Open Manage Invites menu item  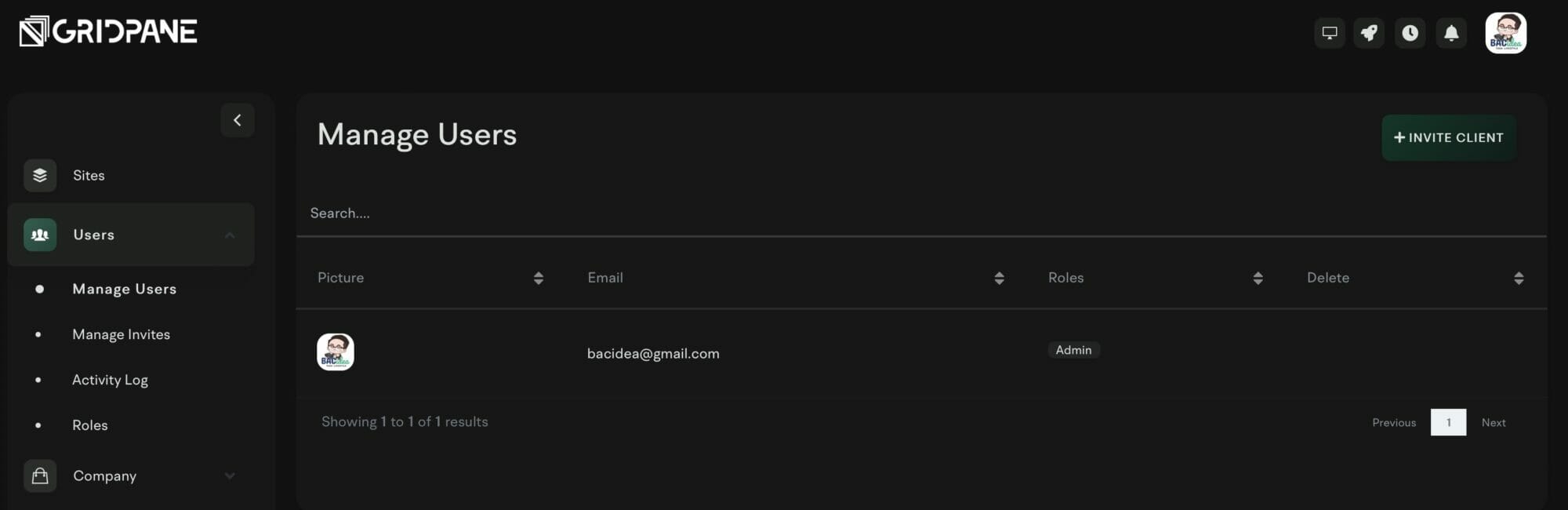click(x=122, y=334)
